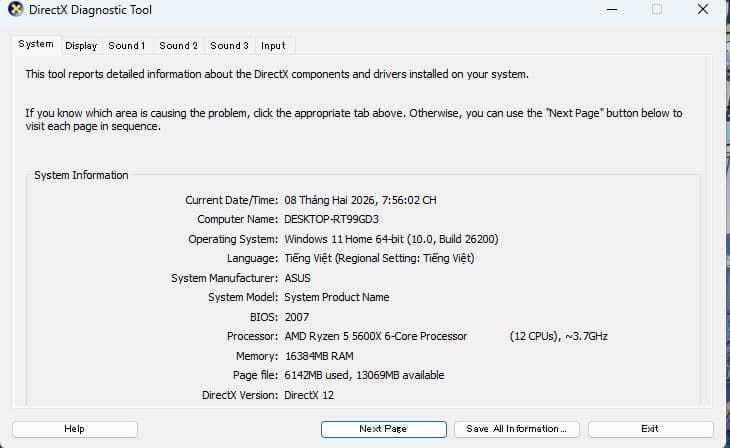
Task: Minimize the DirectX Diagnostic Tool window
Action: point(612,9)
